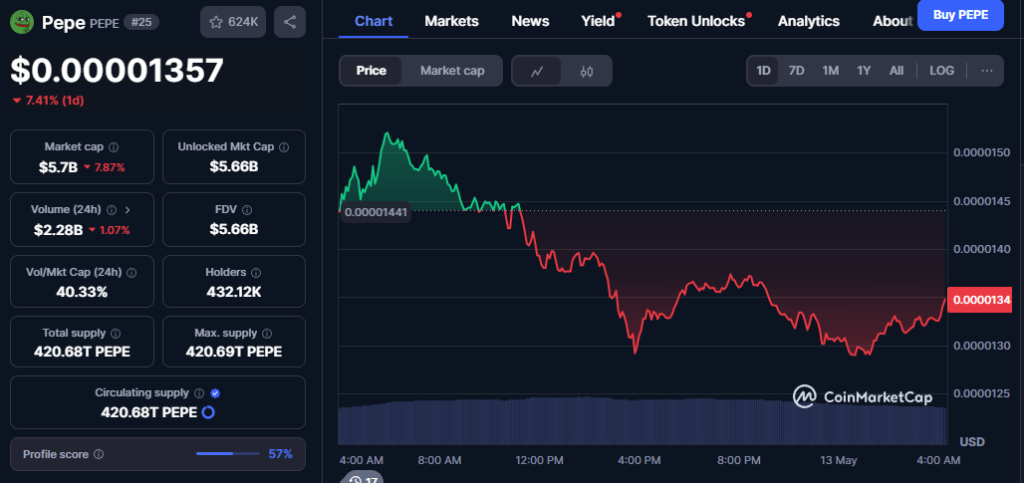This screenshot has width=1024, height=483.
Task: Toggle LOG scale on chart
Action: click(942, 70)
